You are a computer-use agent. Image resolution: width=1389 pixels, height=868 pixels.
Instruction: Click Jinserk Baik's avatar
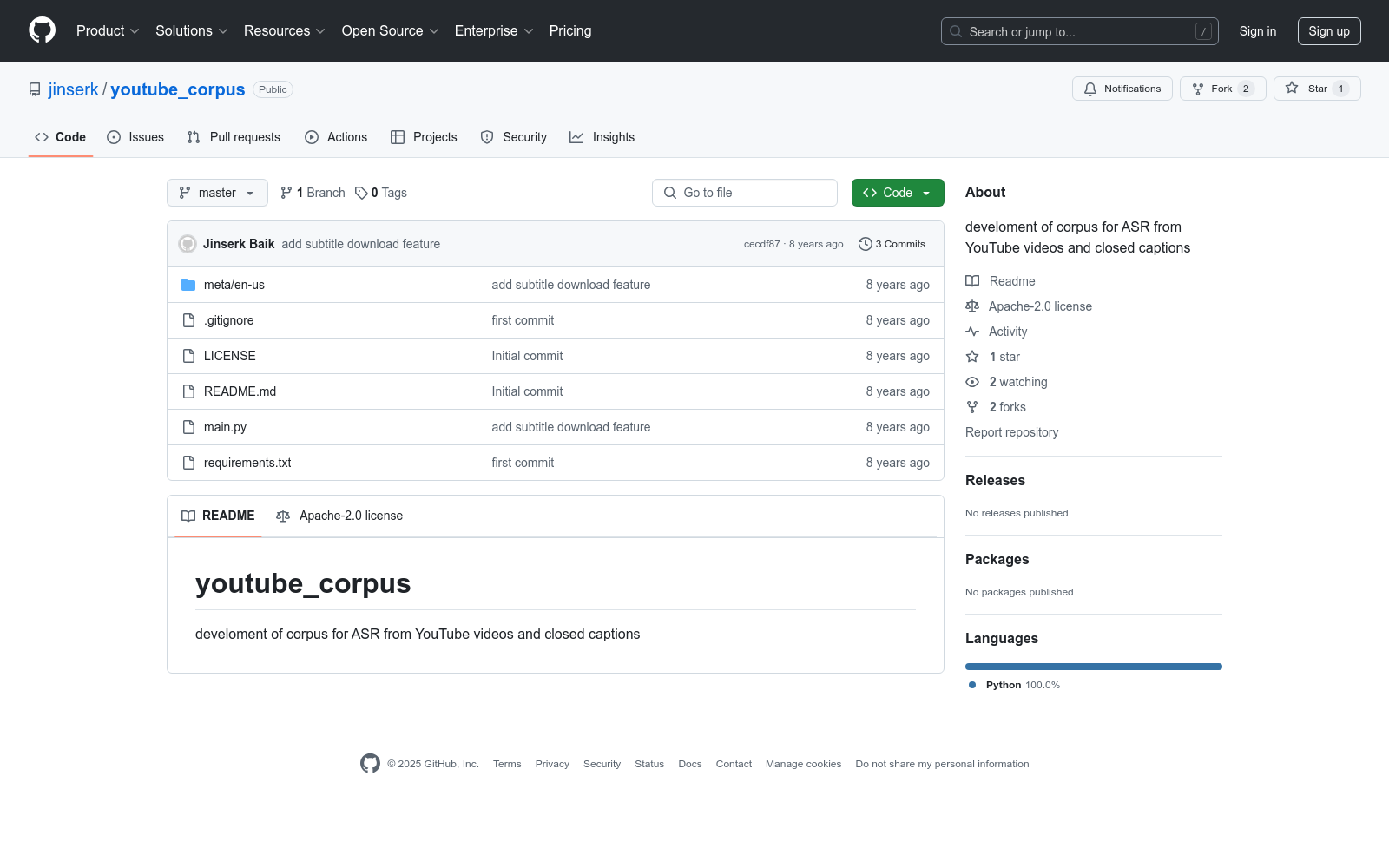coord(188,244)
